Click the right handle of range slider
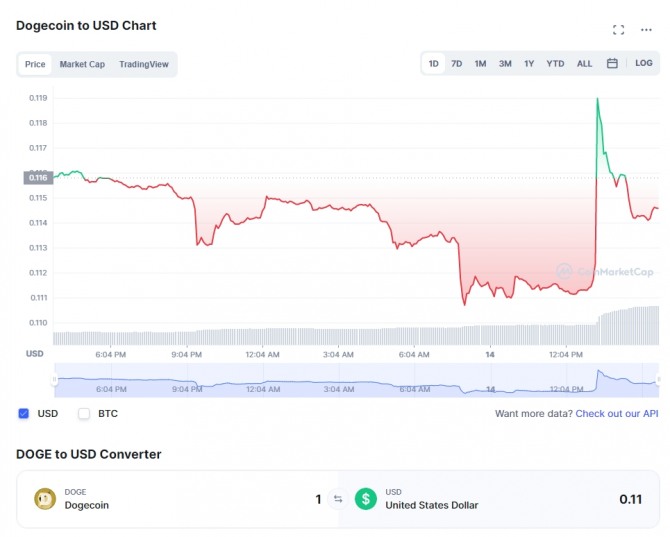Screen dimensions: 670x537 coord(658,379)
